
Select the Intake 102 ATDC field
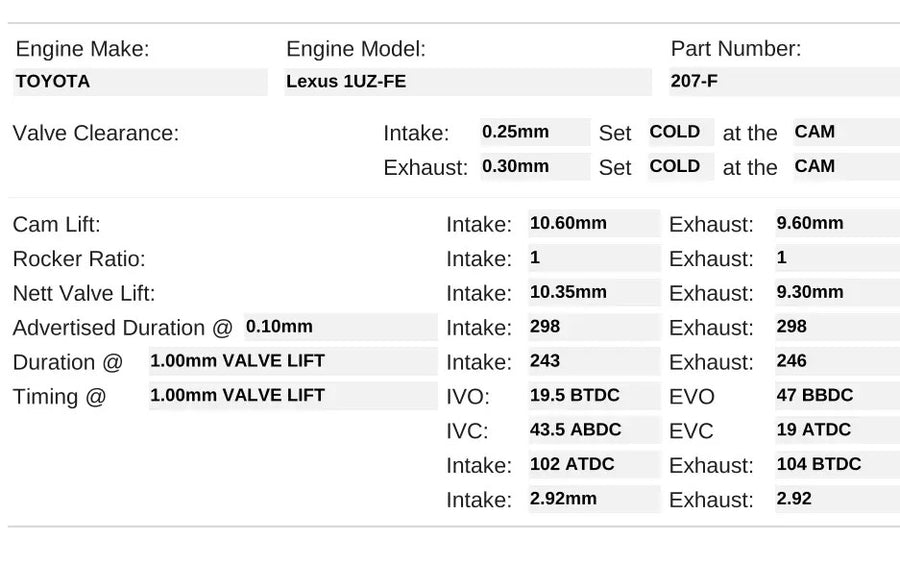click(x=594, y=464)
